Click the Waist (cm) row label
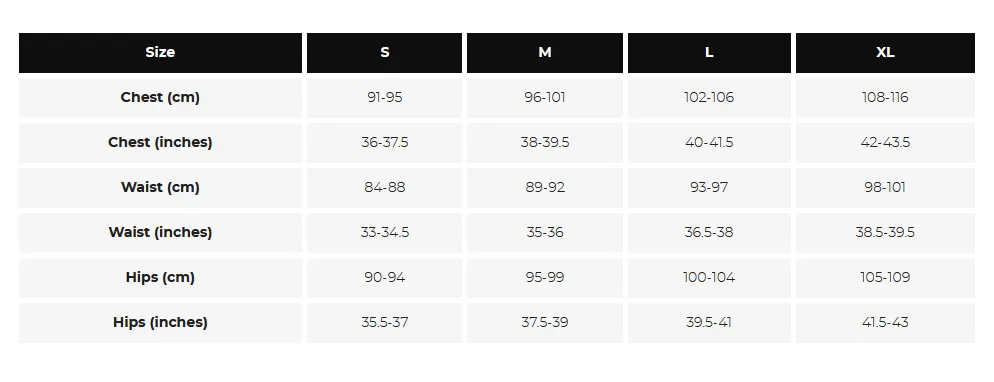 coord(160,188)
